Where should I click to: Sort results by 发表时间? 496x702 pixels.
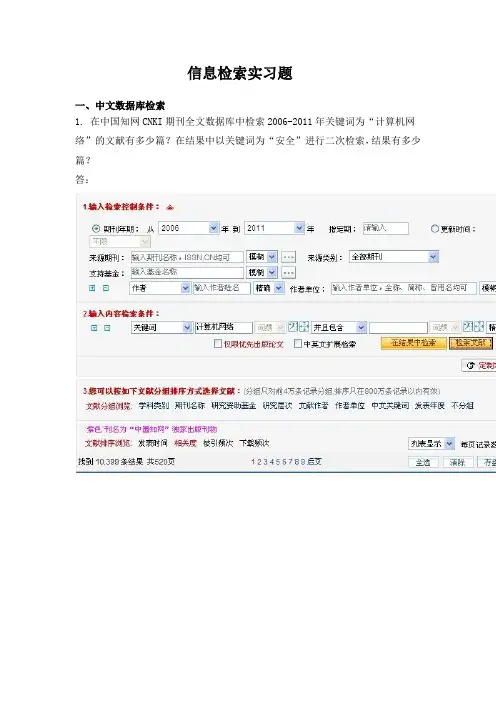coord(153,443)
